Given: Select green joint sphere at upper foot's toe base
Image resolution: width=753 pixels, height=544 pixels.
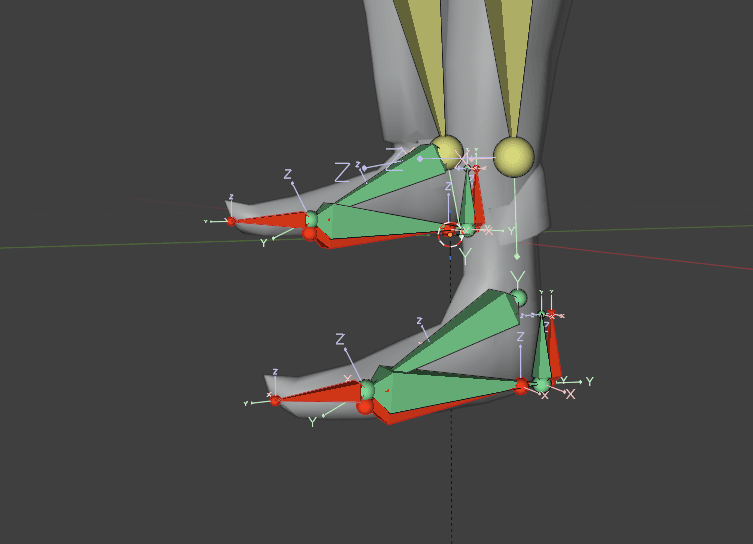Looking at the screenshot, I should pyautogui.click(x=312, y=219).
